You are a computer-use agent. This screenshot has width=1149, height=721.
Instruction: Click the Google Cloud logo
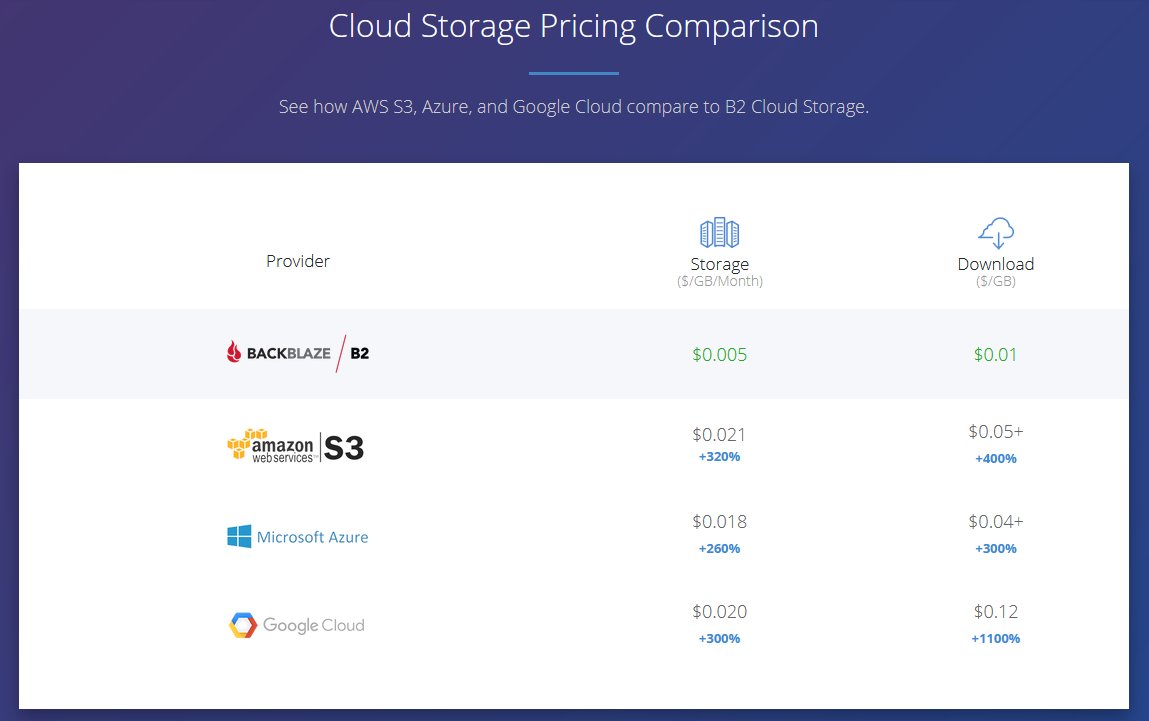coord(296,625)
